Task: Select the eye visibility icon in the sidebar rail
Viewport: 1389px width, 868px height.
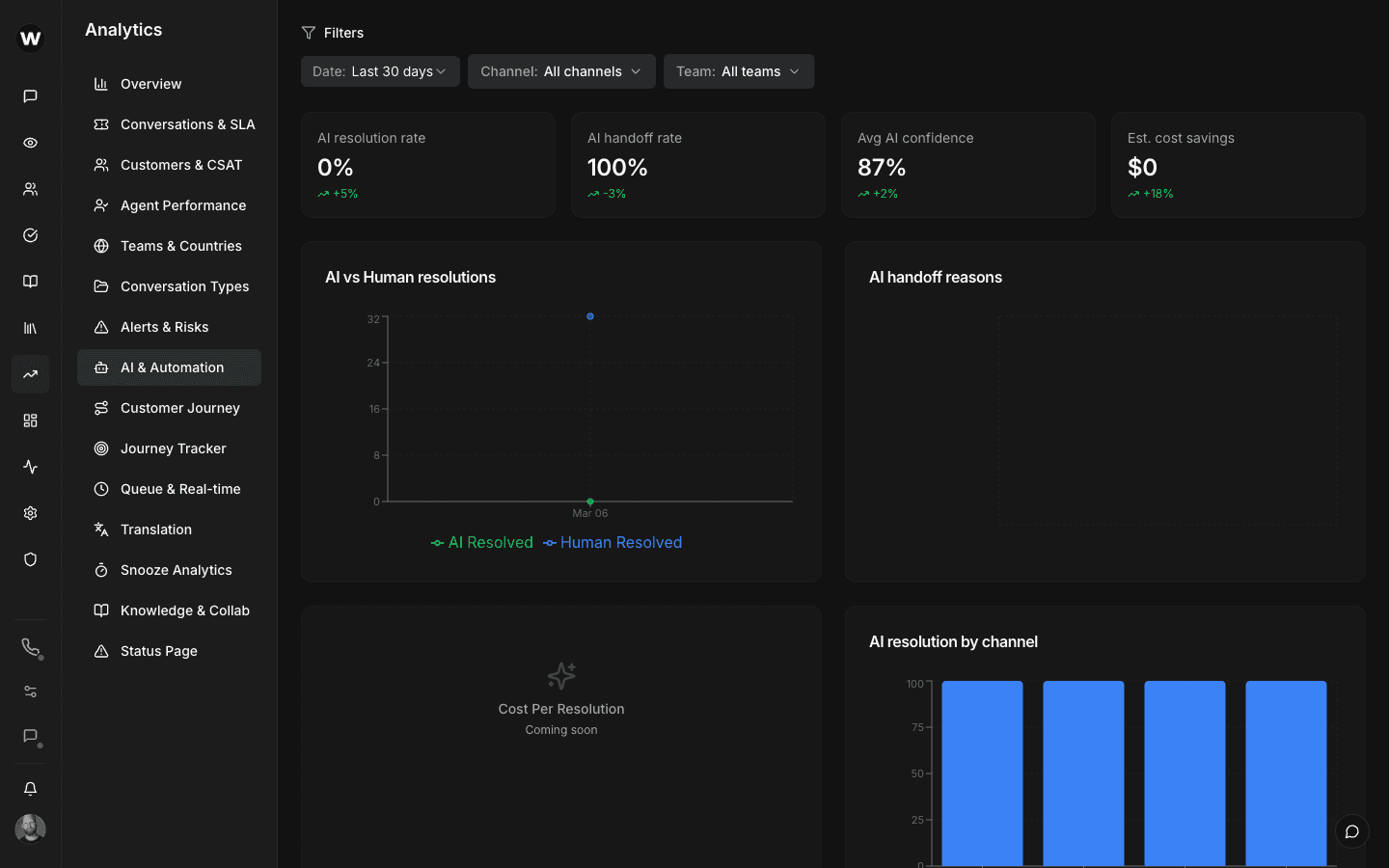Action: coord(29,142)
